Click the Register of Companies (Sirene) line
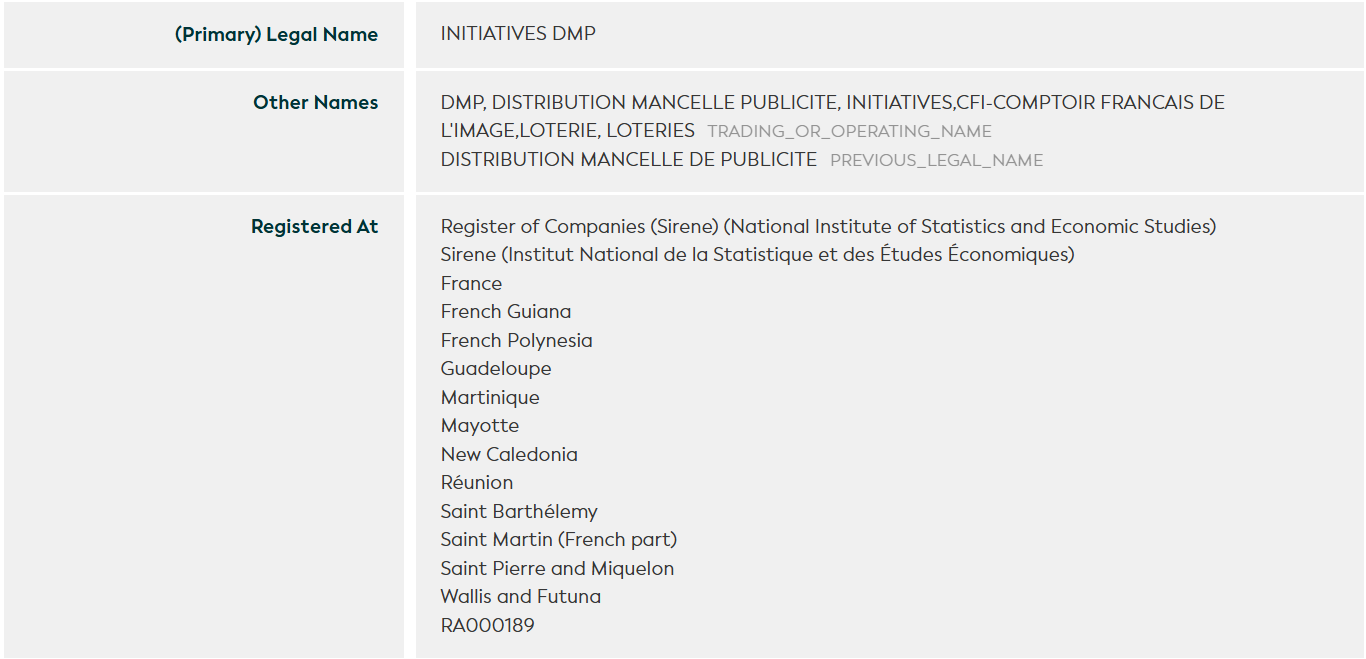Viewport: 1366px width, 659px height. (828, 226)
